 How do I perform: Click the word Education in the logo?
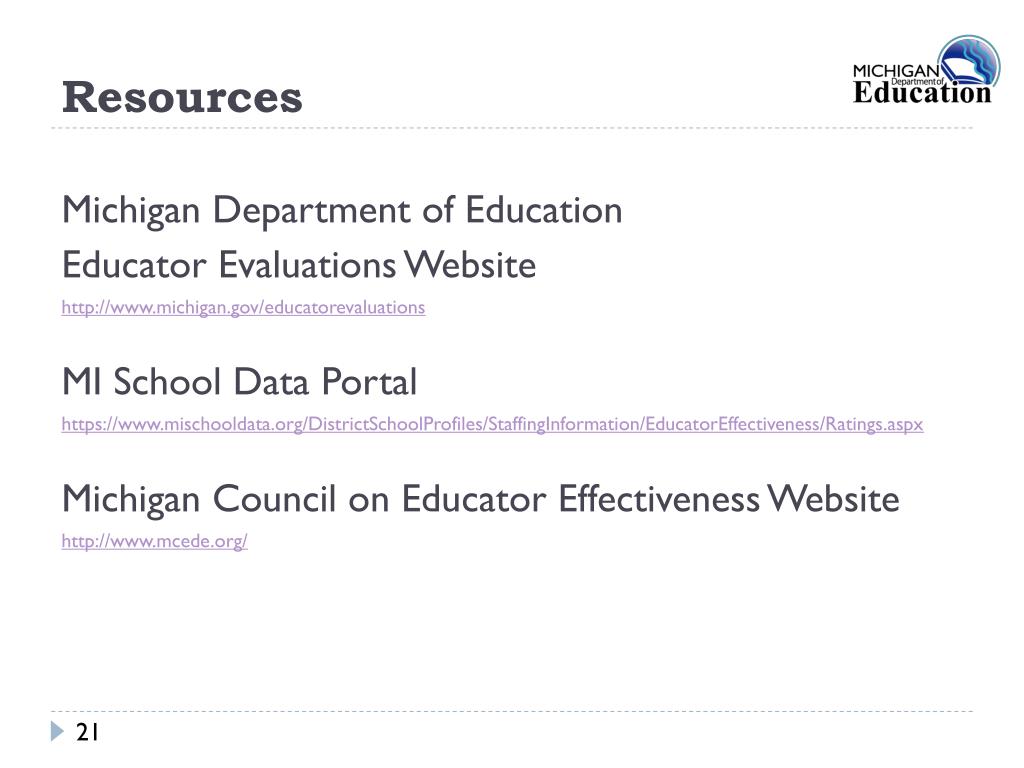tap(922, 93)
